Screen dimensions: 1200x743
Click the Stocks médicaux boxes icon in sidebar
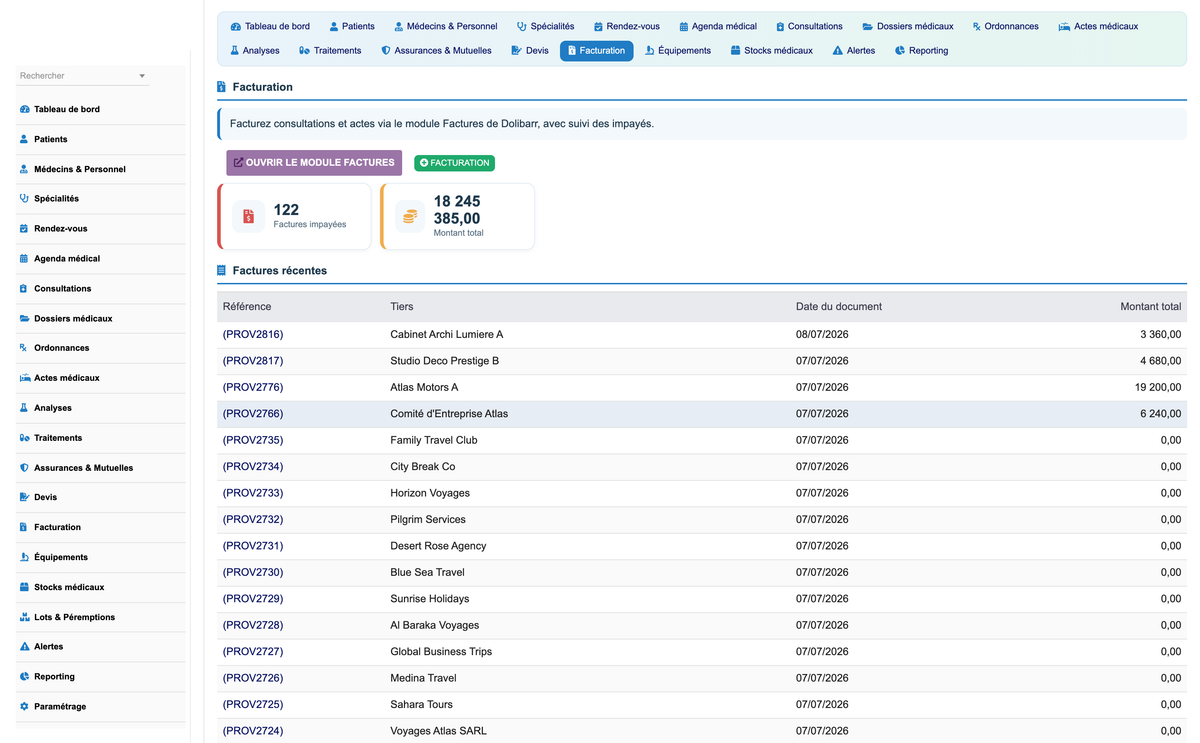pyautogui.click(x=24, y=587)
